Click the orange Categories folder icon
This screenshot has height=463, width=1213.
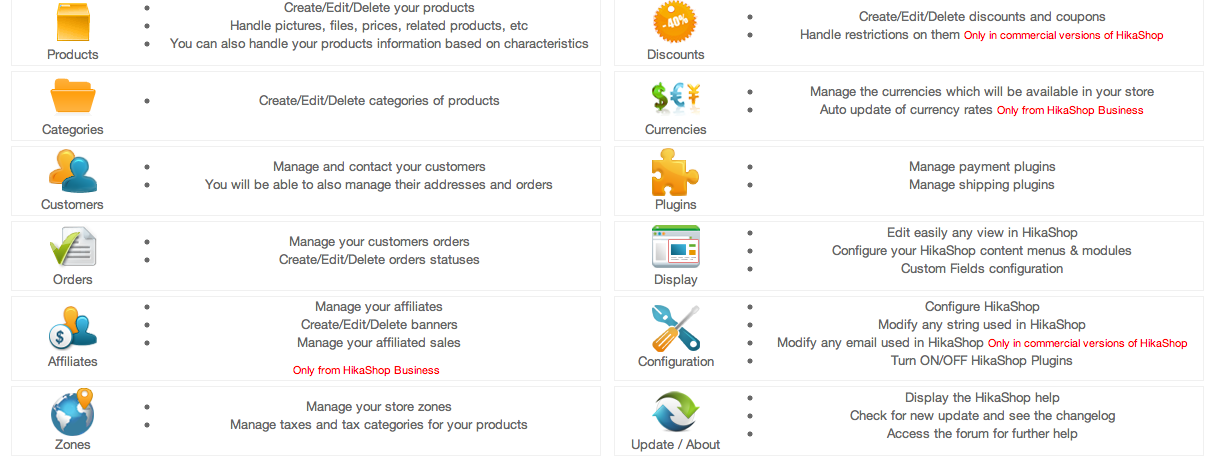[72, 96]
